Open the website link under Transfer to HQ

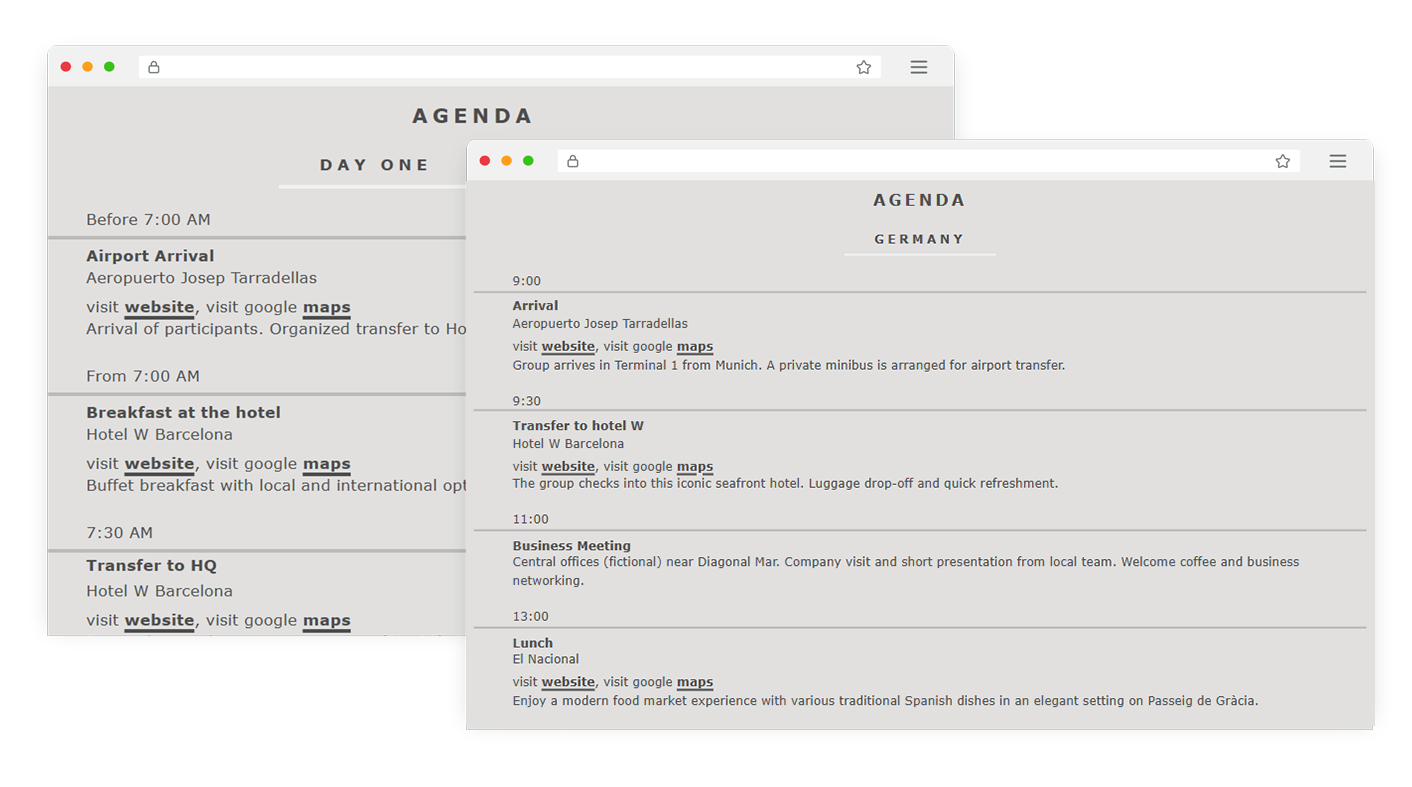(159, 621)
